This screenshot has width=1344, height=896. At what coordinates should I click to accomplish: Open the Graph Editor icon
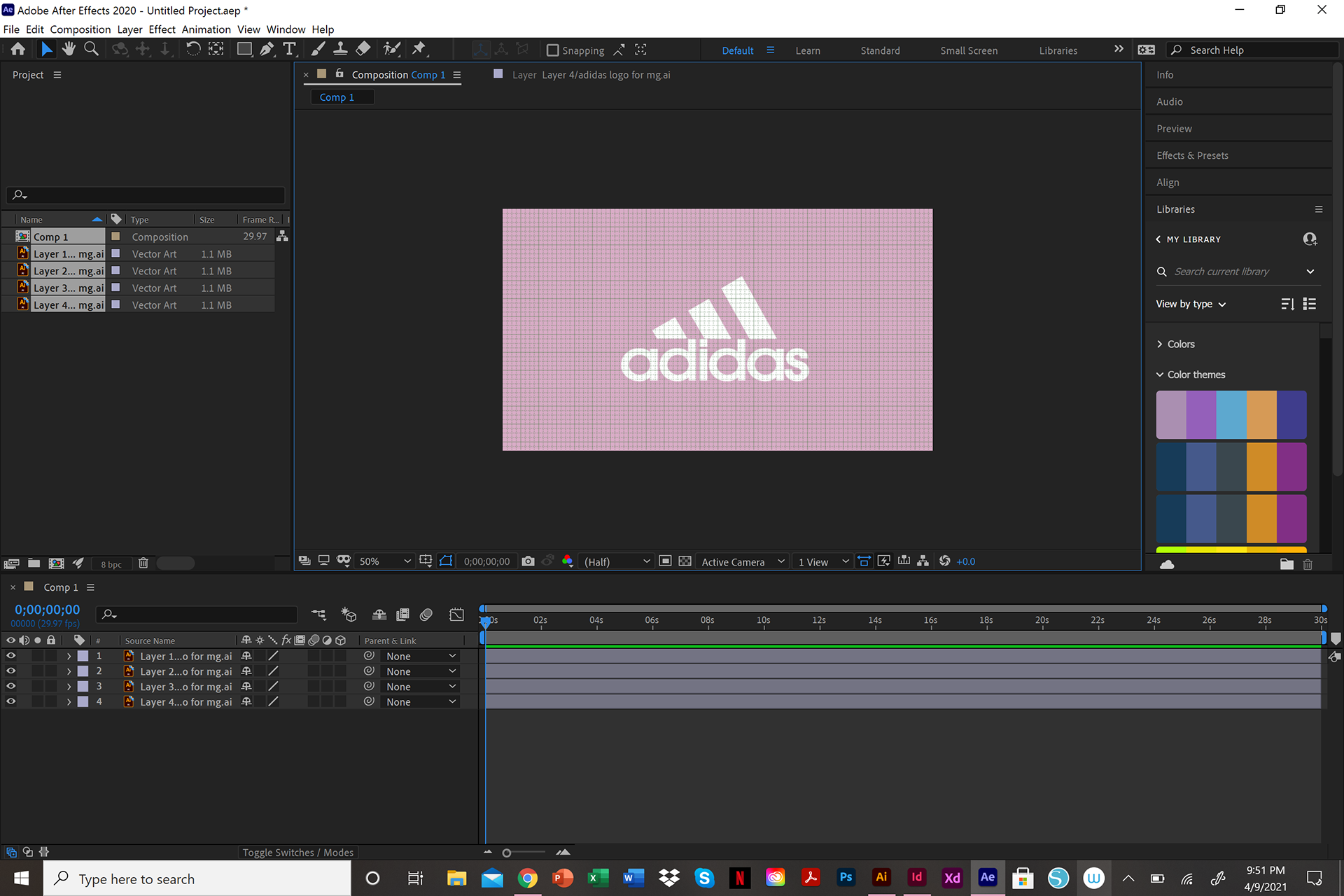point(456,615)
